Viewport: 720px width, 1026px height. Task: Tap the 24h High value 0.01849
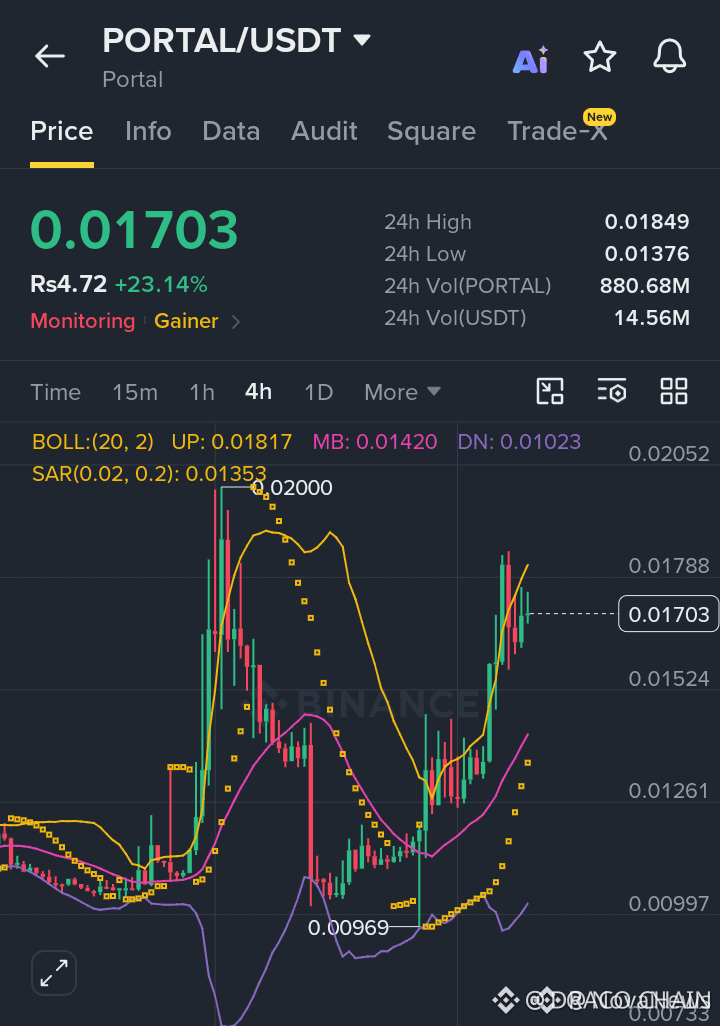pyautogui.click(x=647, y=222)
